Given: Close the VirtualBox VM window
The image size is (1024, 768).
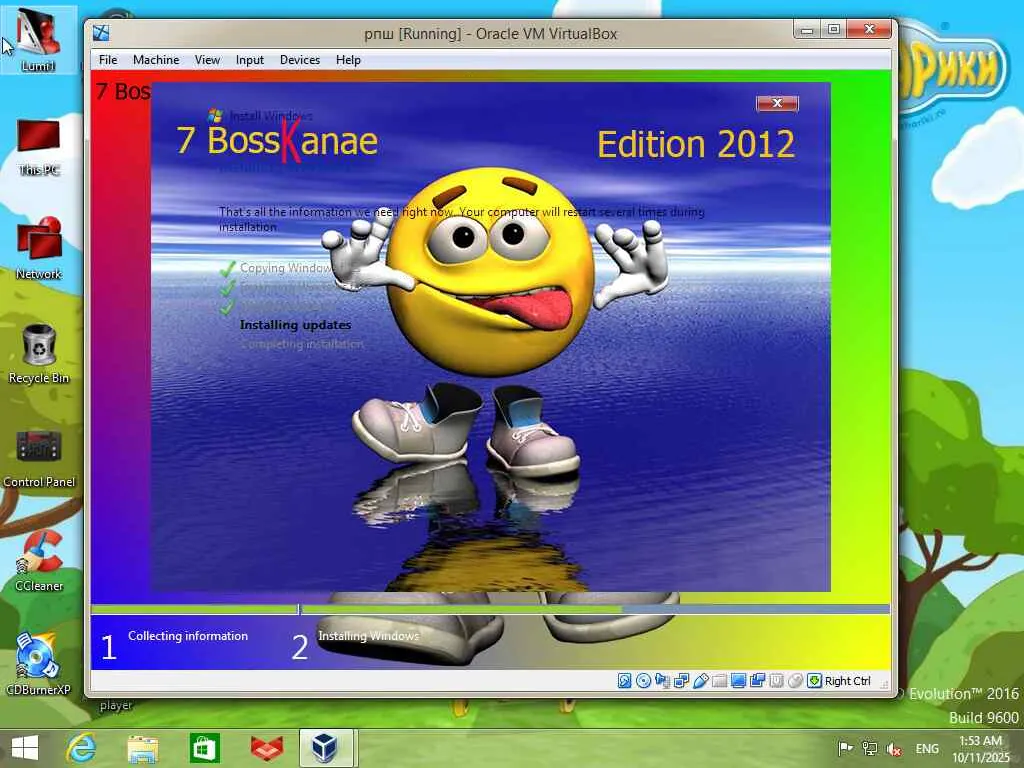Looking at the screenshot, I should pos(869,29).
